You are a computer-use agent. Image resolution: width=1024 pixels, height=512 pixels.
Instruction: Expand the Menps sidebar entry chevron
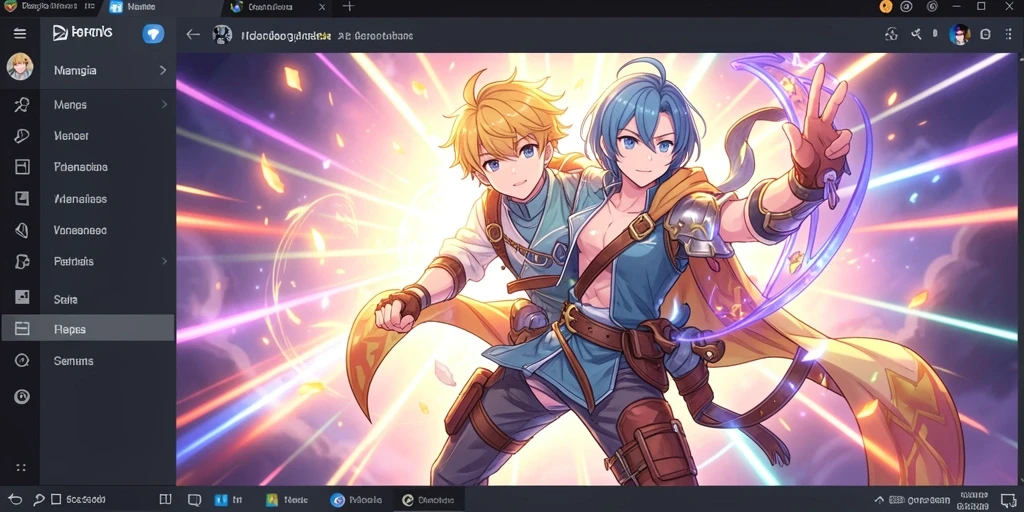(164, 104)
